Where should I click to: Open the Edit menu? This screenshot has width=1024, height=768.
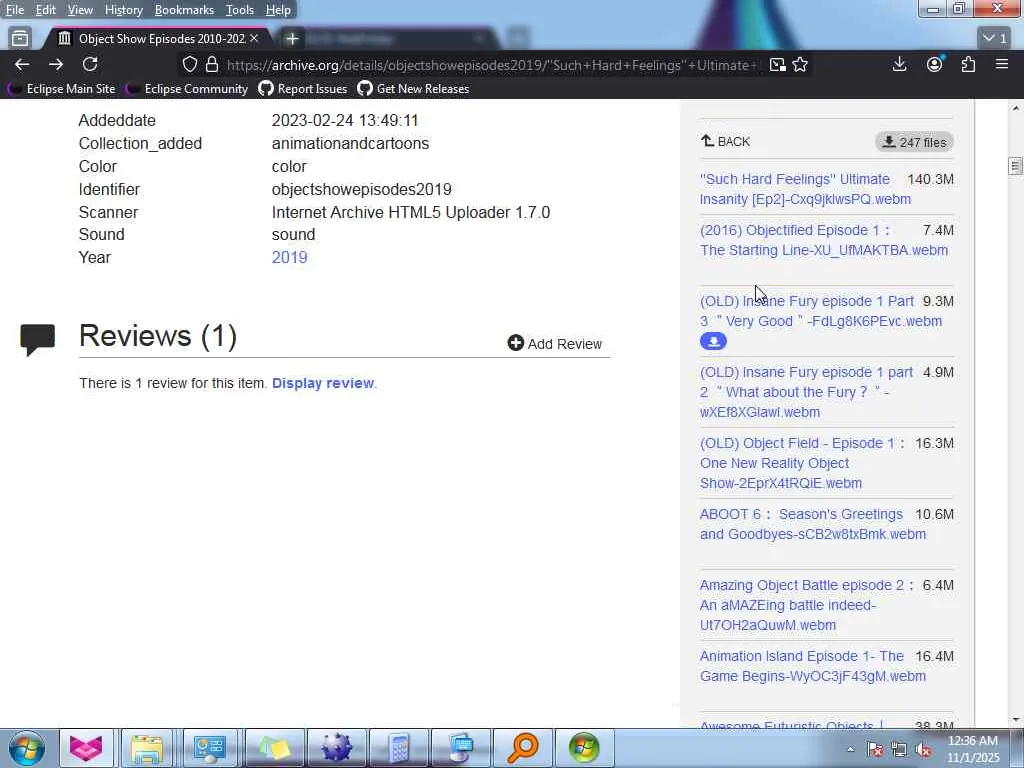pos(45,10)
